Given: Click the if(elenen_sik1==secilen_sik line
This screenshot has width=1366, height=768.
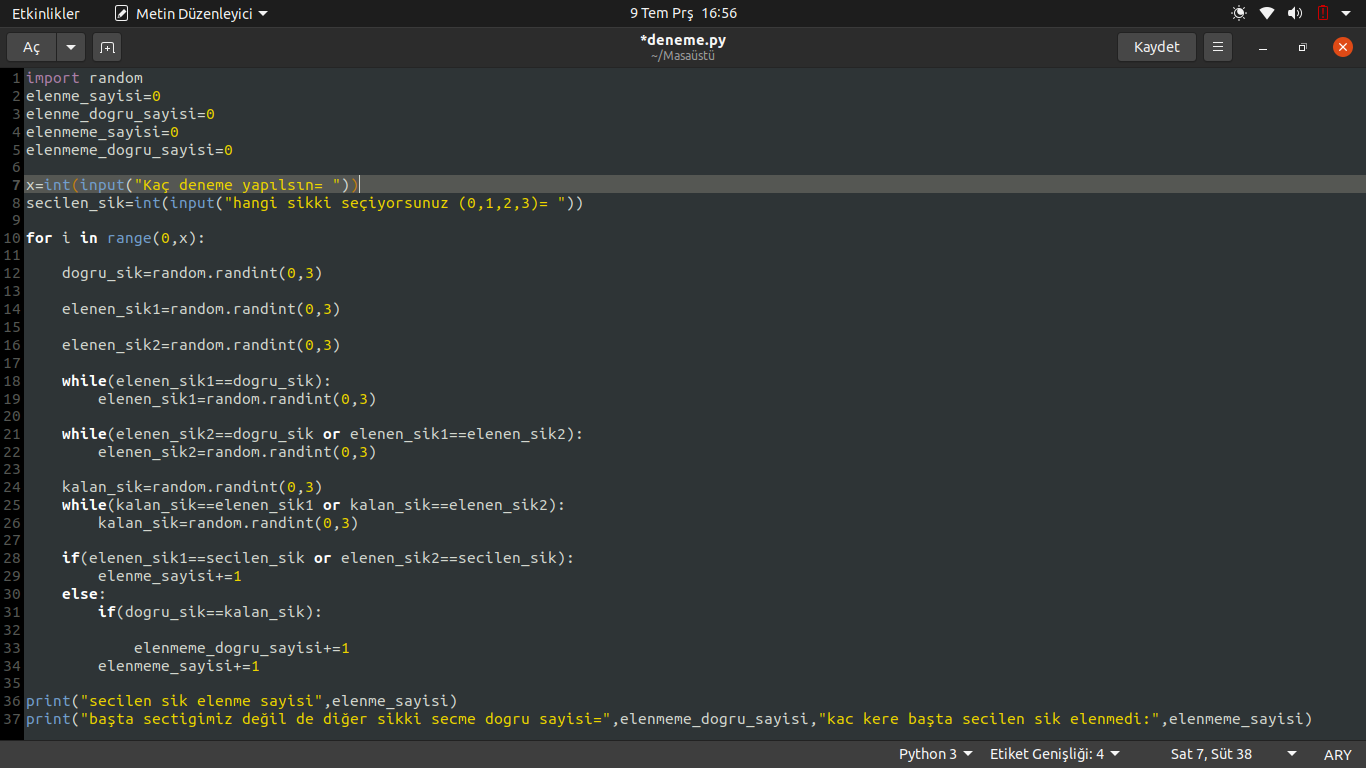Looking at the screenshot, I should pyautogui.click(x=318, y=558).
